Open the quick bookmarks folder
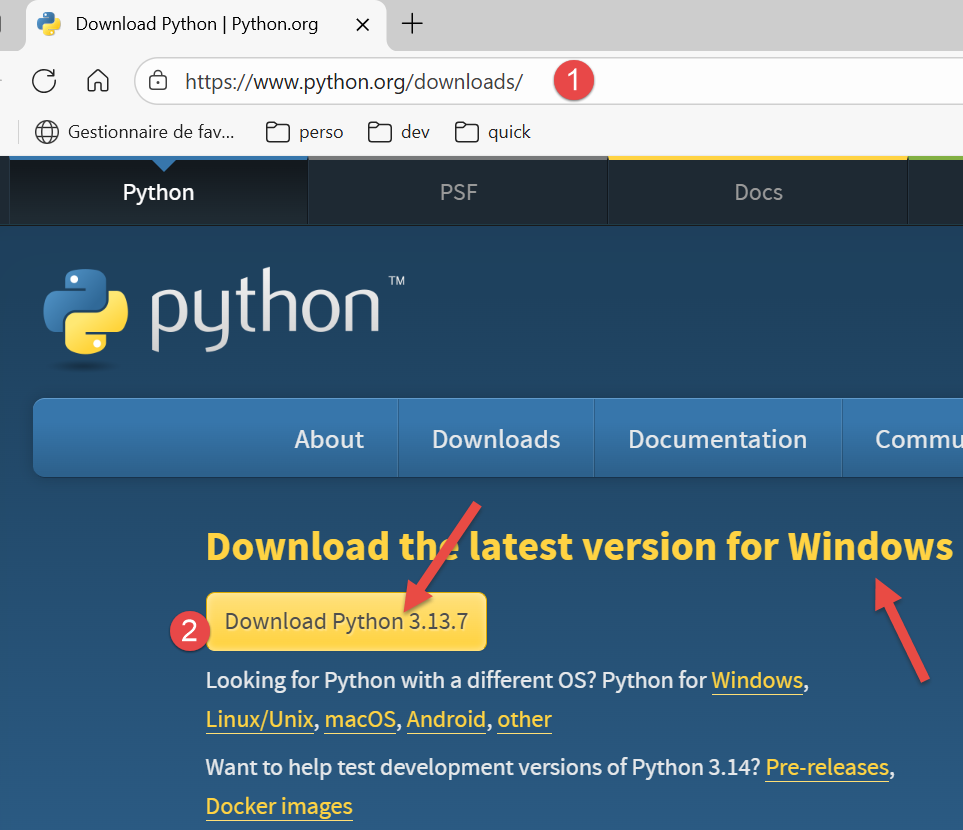This screenshot has height=830, width=963. click(x=493, y=132)
